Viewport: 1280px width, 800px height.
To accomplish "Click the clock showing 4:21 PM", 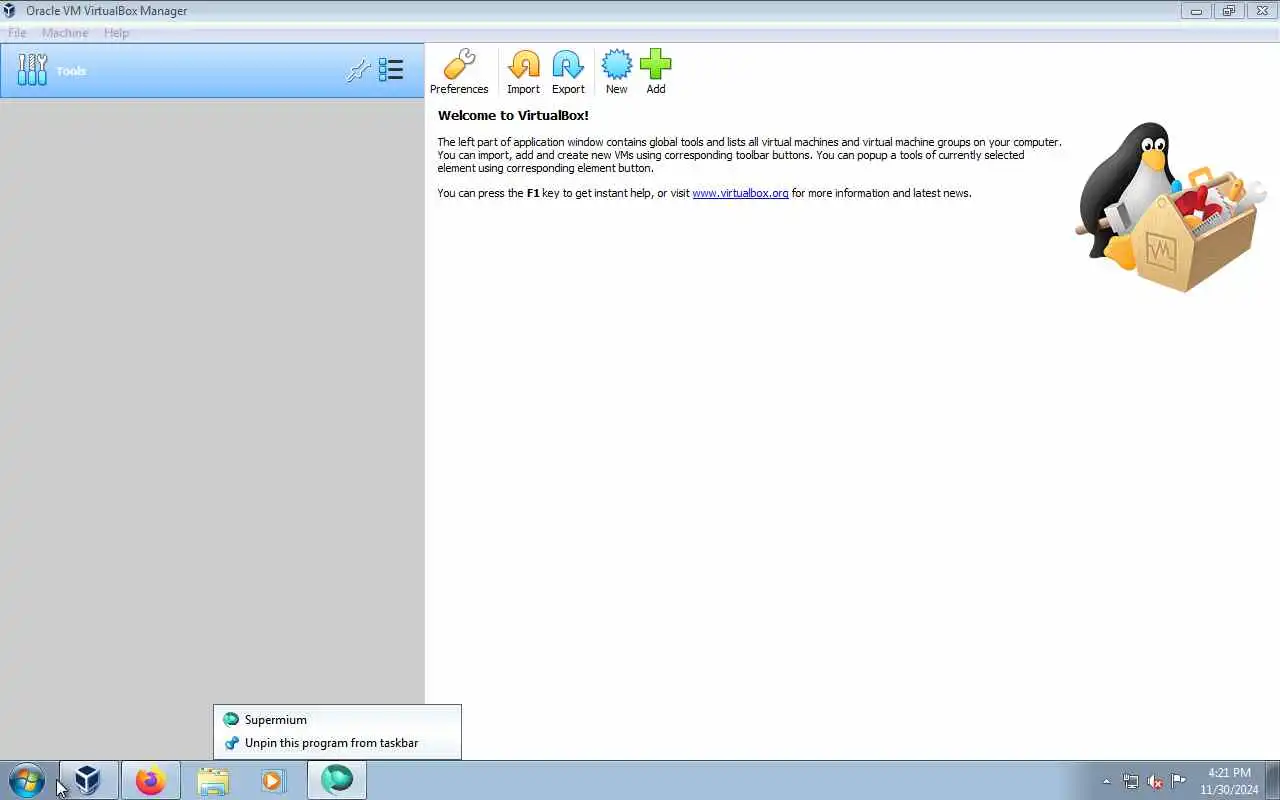I will pyautogui.click(x=1229, y=781).
